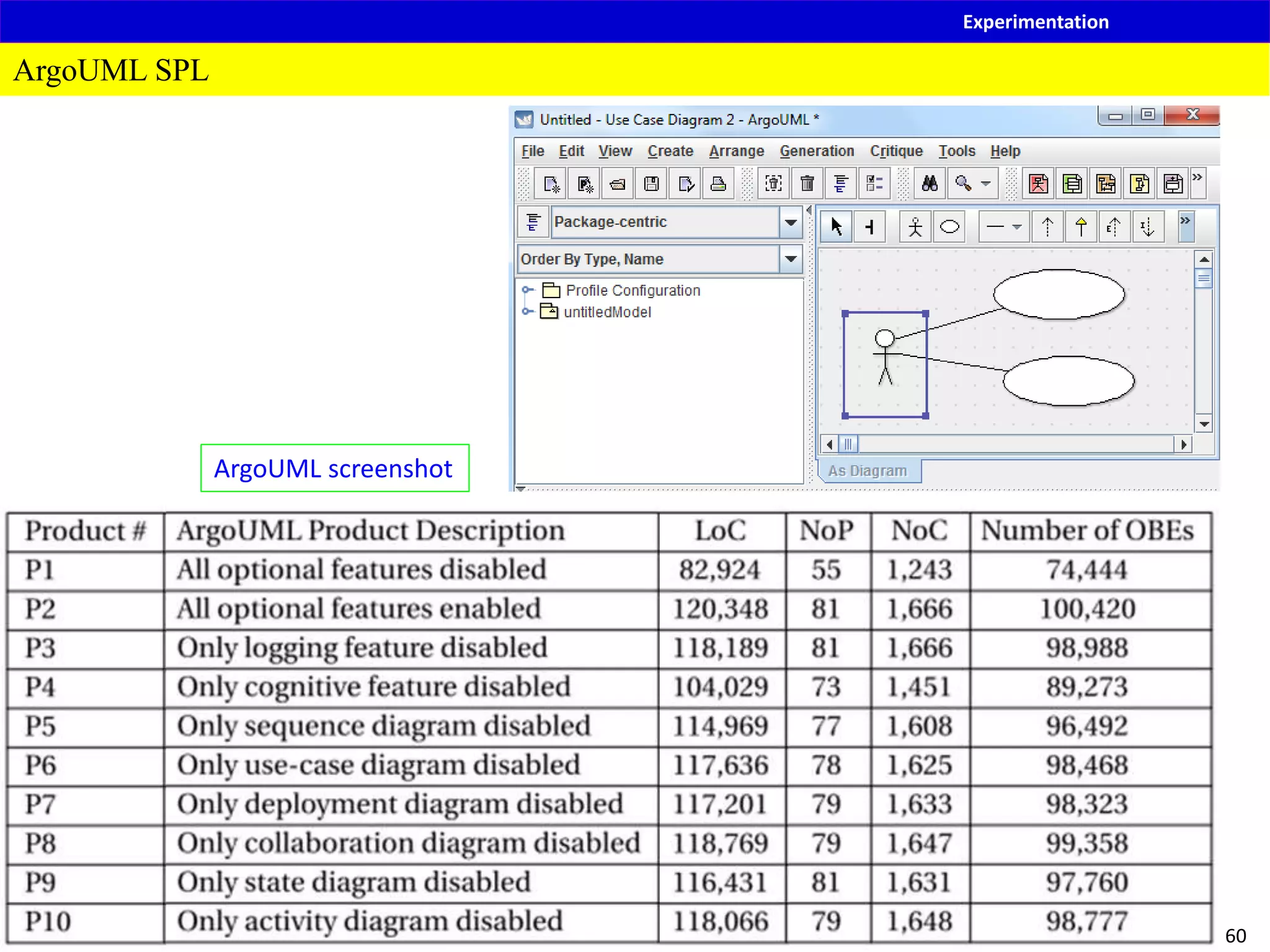Open the Package-centric perspective dropdown
The image size is (1270, 952).
(x=791, y=222)
